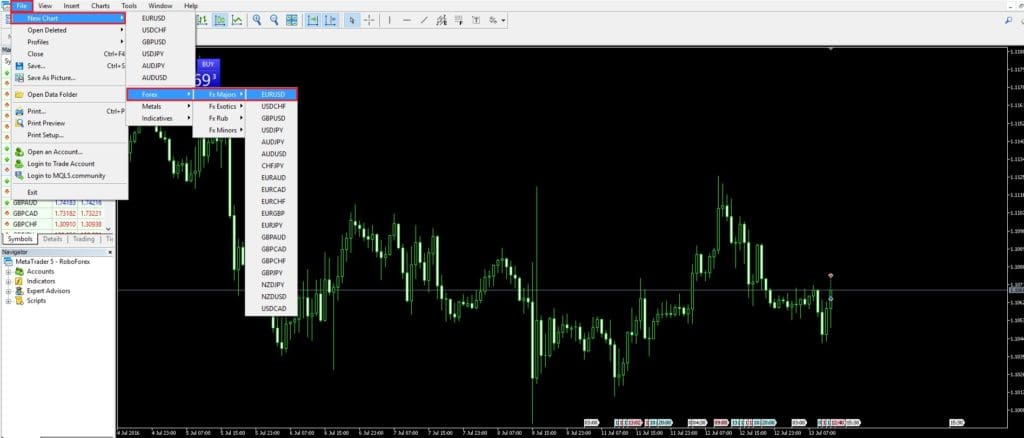Click the Save disk icon in File menu
The width and height of the screenshot is (1024, 438).
(19, 66)
